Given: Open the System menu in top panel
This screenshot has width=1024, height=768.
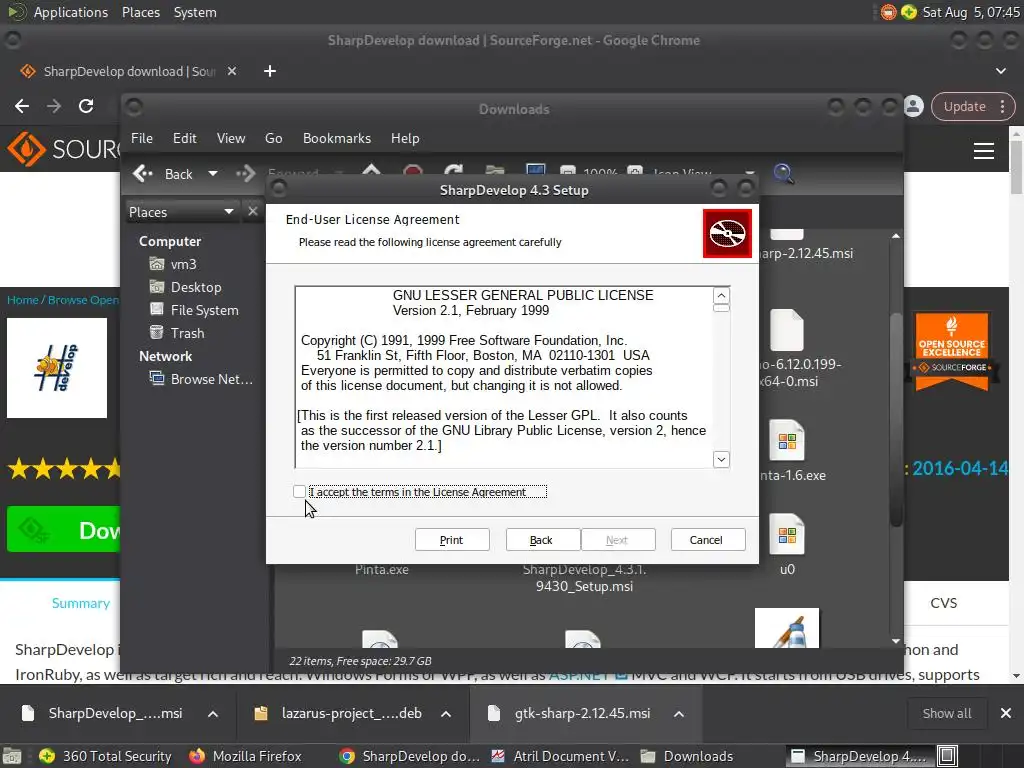Looking at the screenshot, I should pyautogui.click(x=195, y=12).
